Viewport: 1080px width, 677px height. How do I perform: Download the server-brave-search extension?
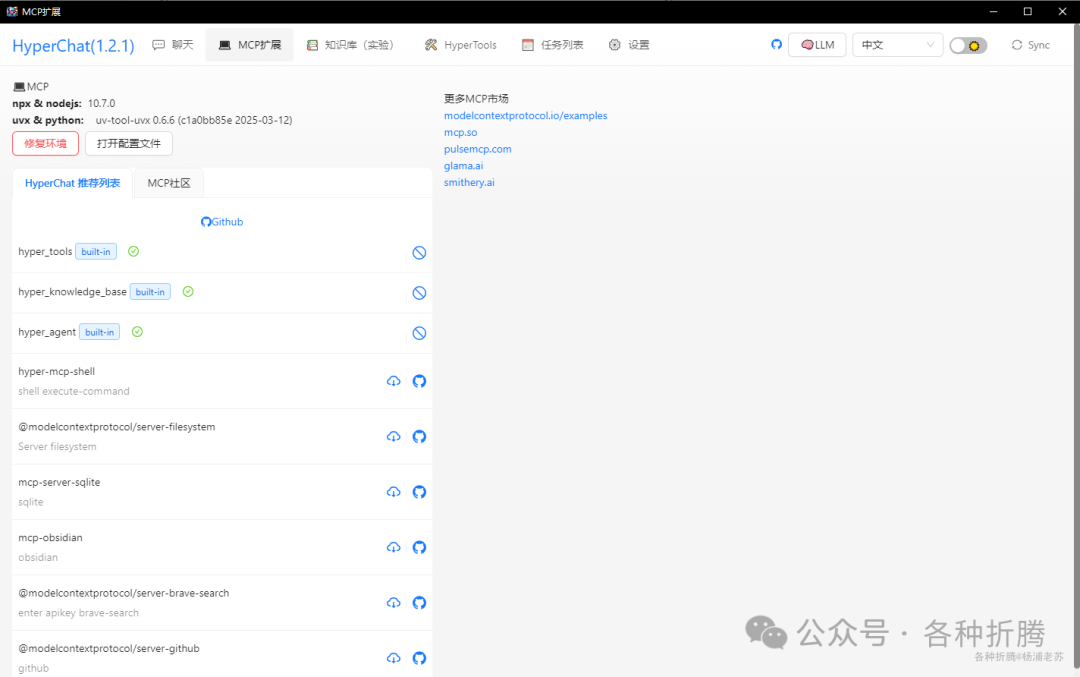[393, 603]
